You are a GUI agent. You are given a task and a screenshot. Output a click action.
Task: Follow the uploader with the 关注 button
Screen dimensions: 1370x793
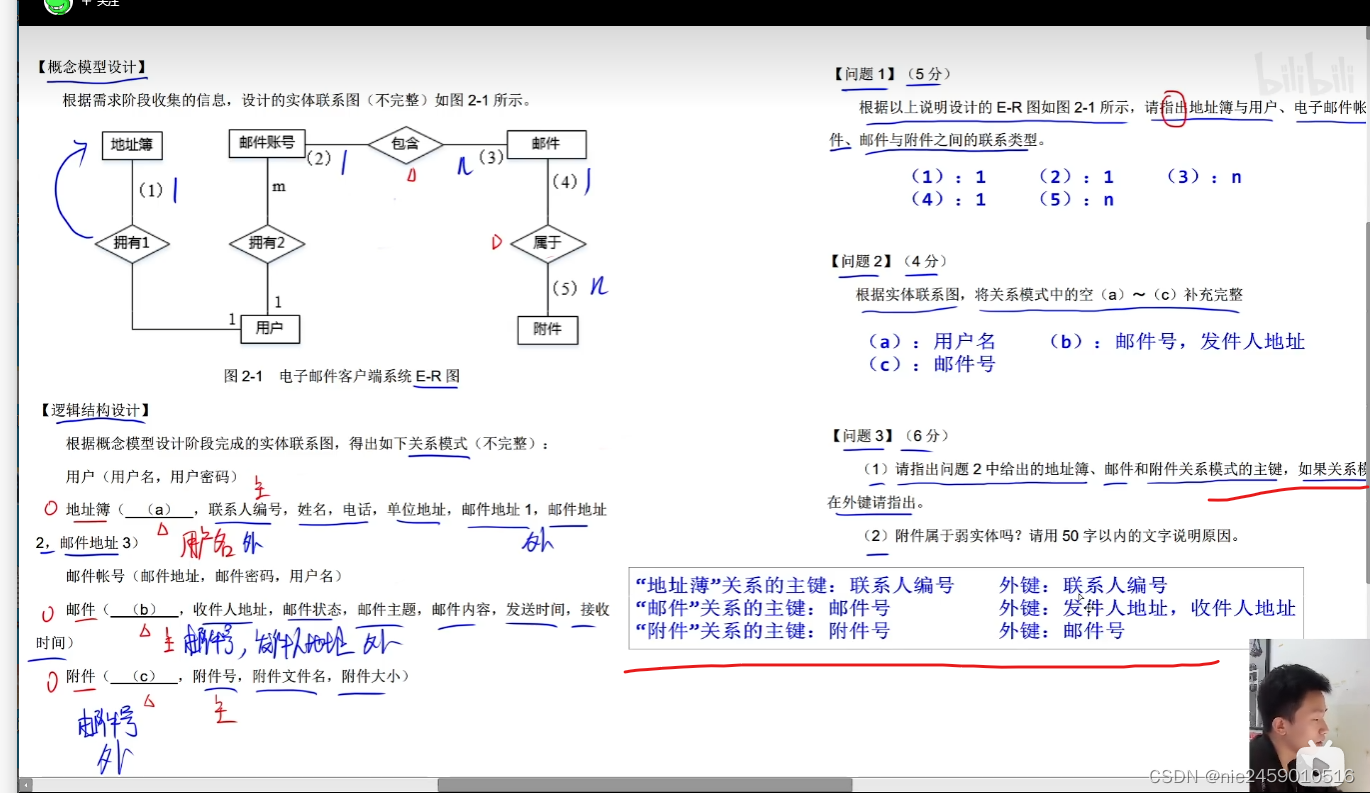click(101, 3)
